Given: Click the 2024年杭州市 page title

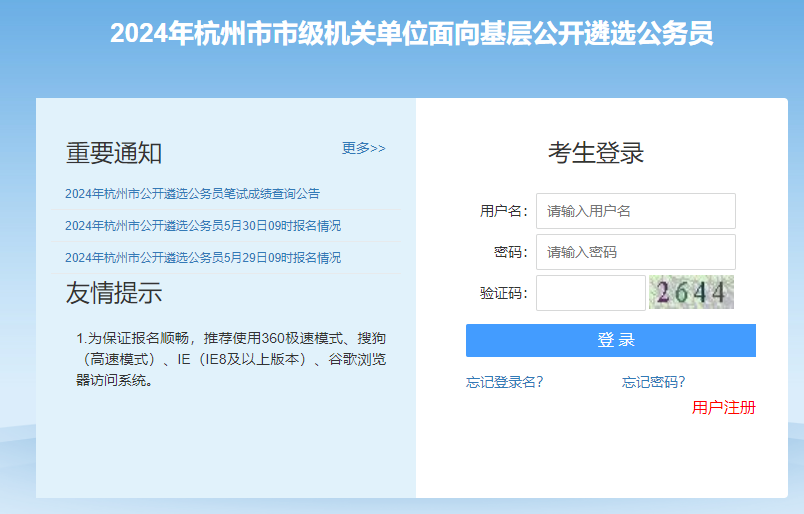Looking at the screenshot, I should pos(411,34).
